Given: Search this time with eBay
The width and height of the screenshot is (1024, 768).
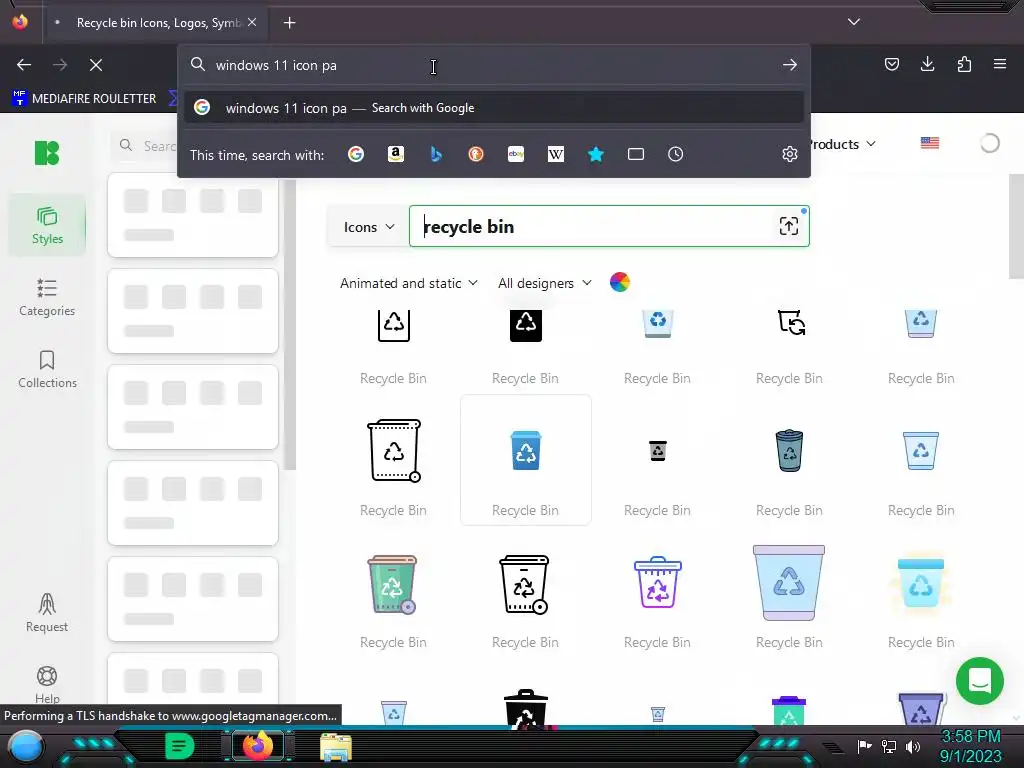Looking at the screenshot, I should tap(516, 154).
